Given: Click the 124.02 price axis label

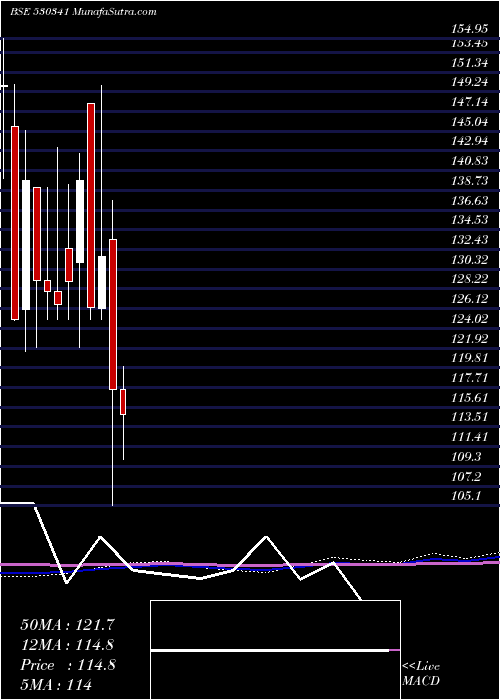Looking at the screenshot, I should [470, 319].
